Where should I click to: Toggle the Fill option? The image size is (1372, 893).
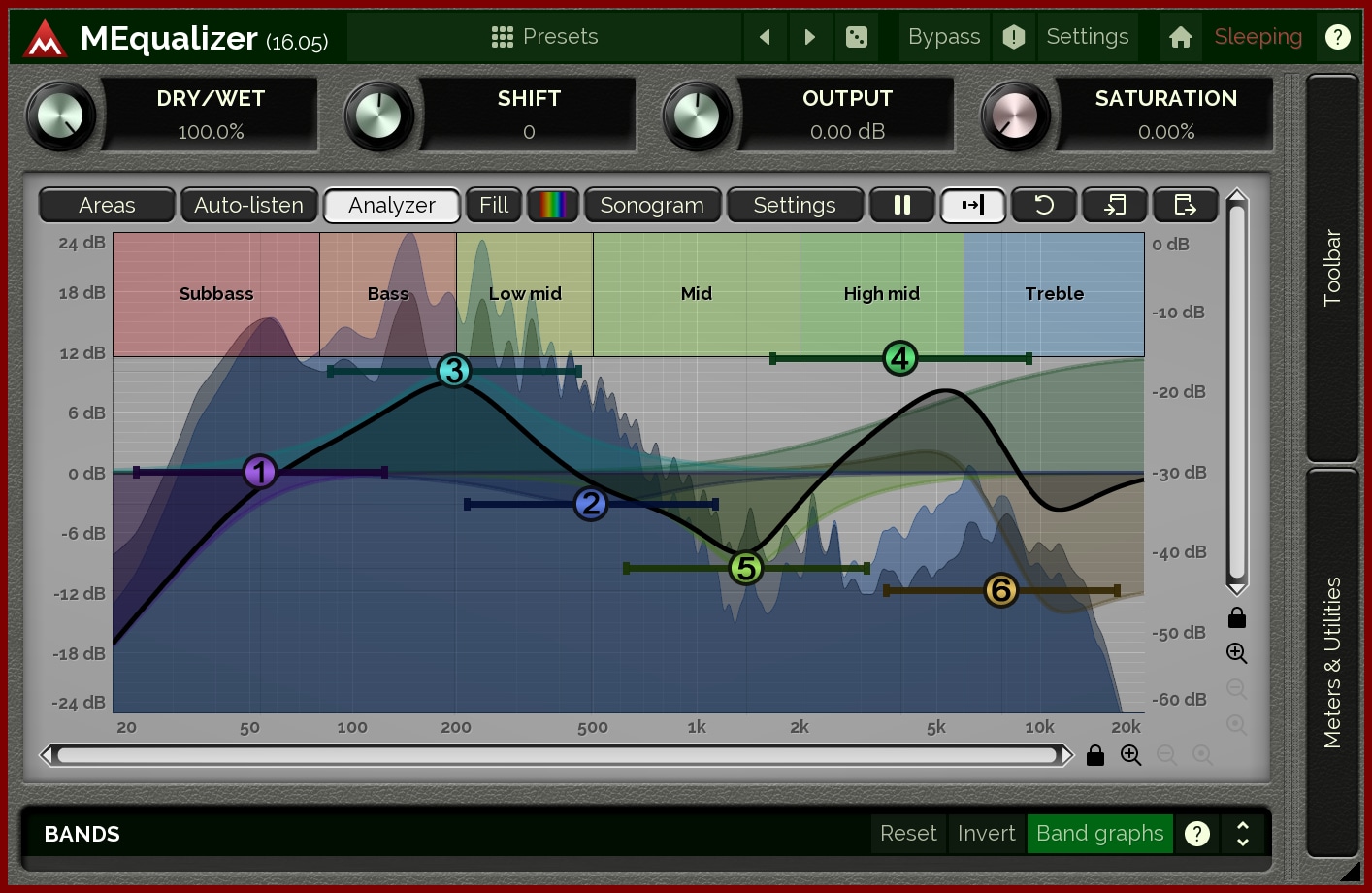(x=494, y=205)
